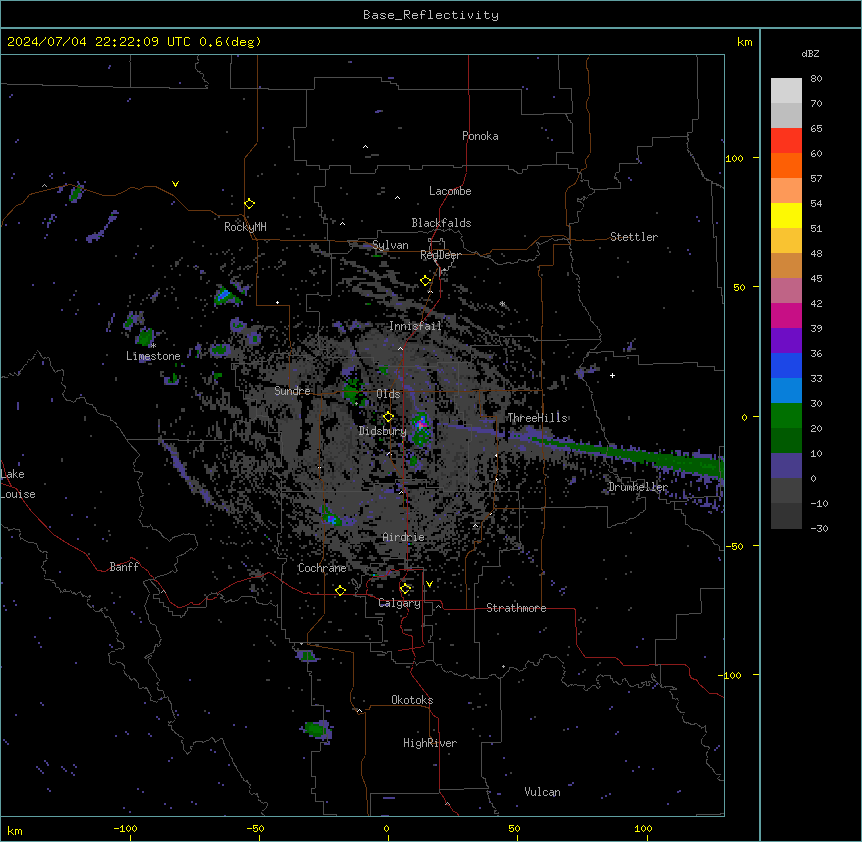Click the HighRiver city label
The height and width of the screenshot is (842, 862).
[430, 743]
